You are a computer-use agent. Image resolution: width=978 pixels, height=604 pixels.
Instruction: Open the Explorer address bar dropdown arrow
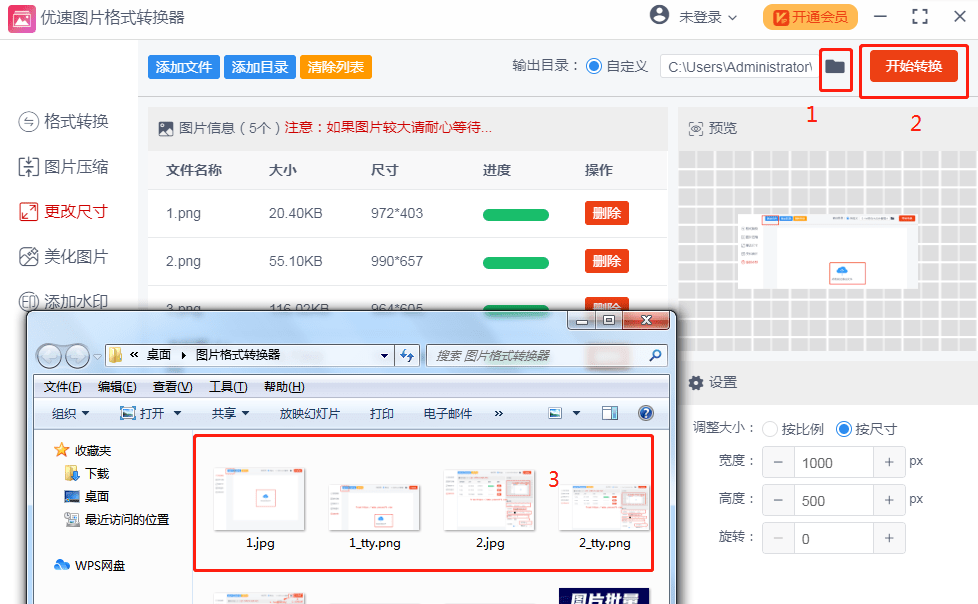click(385, 355)
